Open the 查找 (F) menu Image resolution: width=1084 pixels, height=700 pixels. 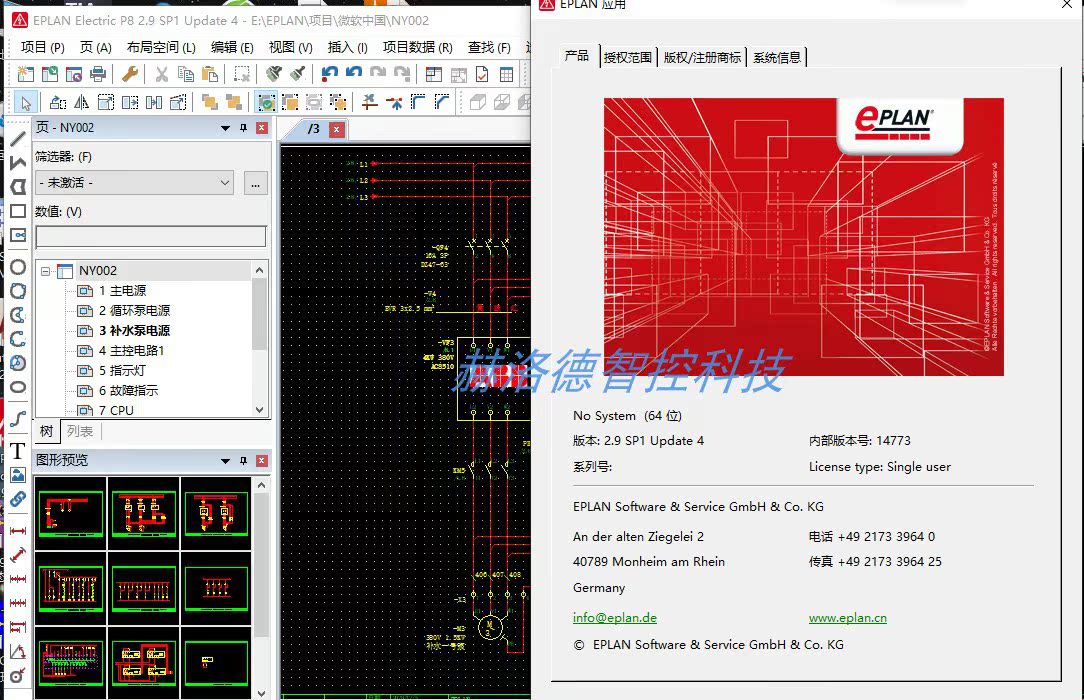click(489, 47)
